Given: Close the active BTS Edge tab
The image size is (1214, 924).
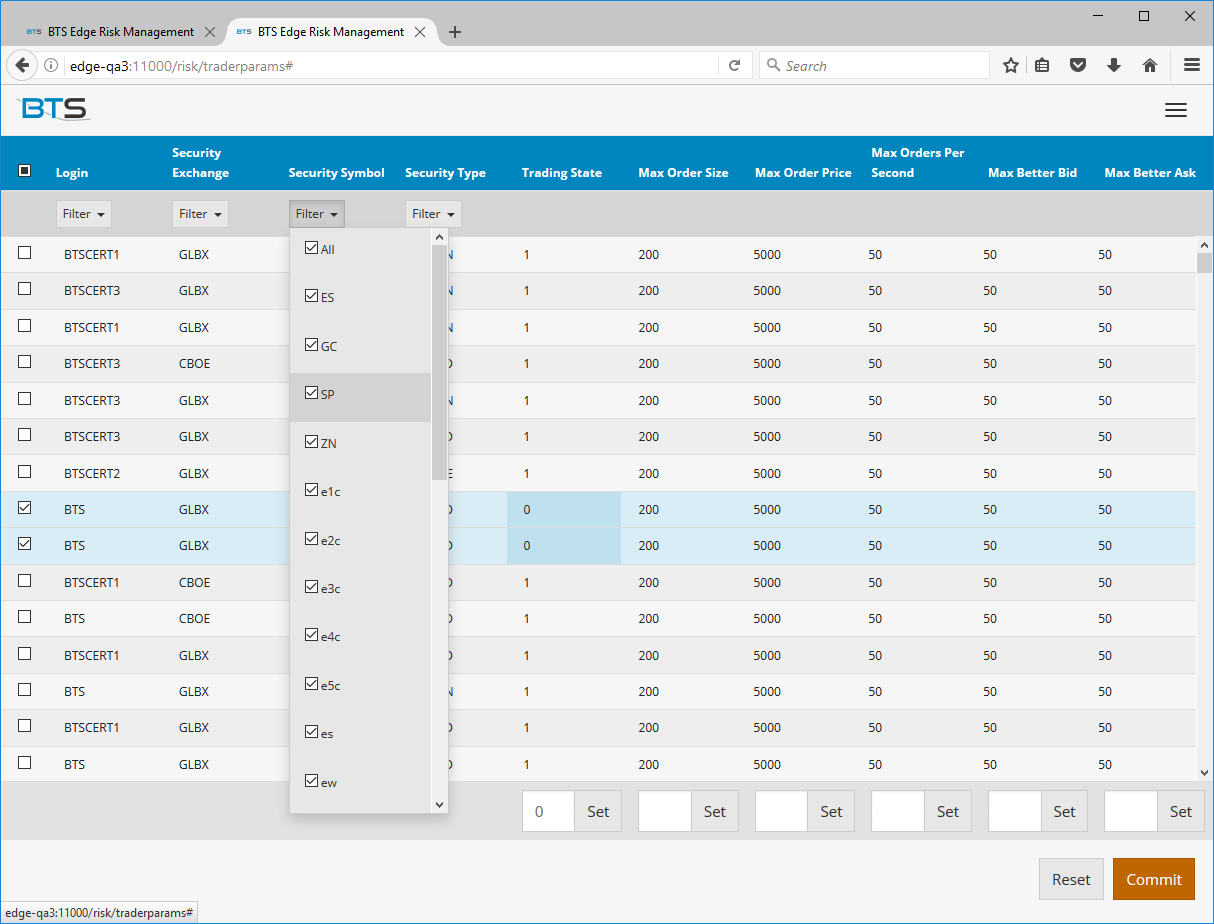Looking at the screenshot, I should click(x=419, y=32).
